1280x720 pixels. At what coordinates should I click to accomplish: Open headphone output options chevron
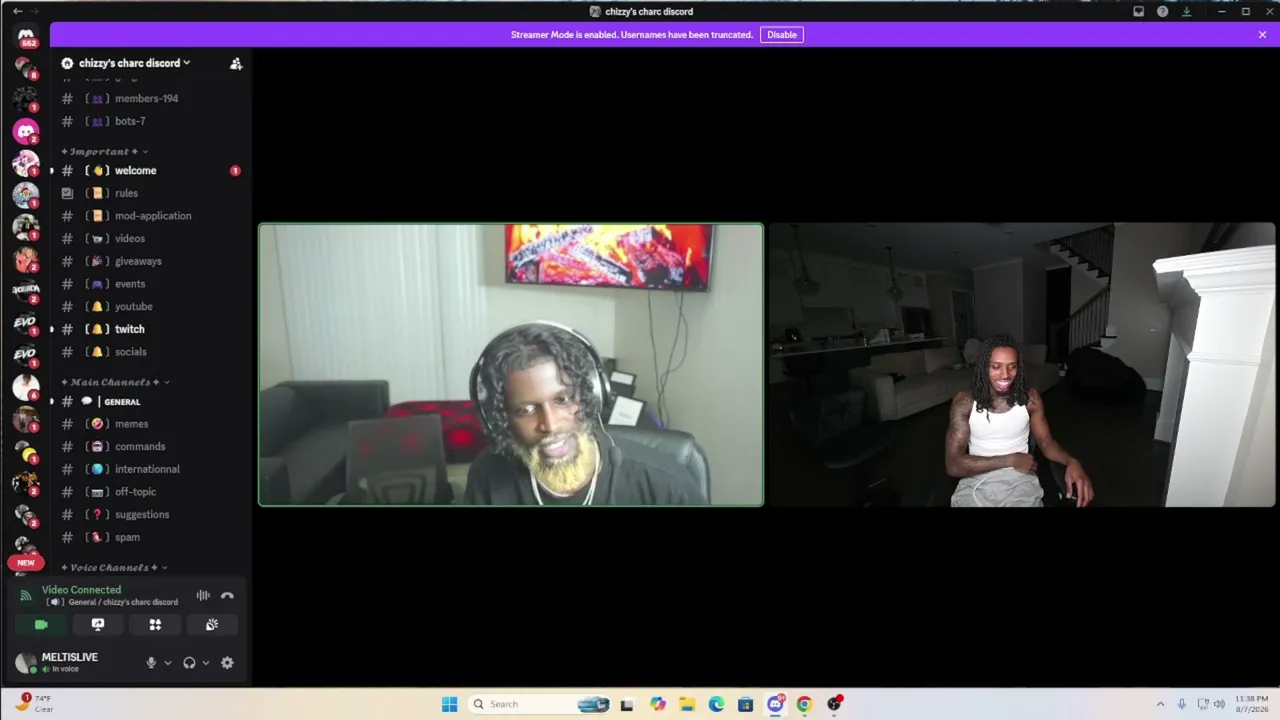pyautogui.click(x=205, y=663)
